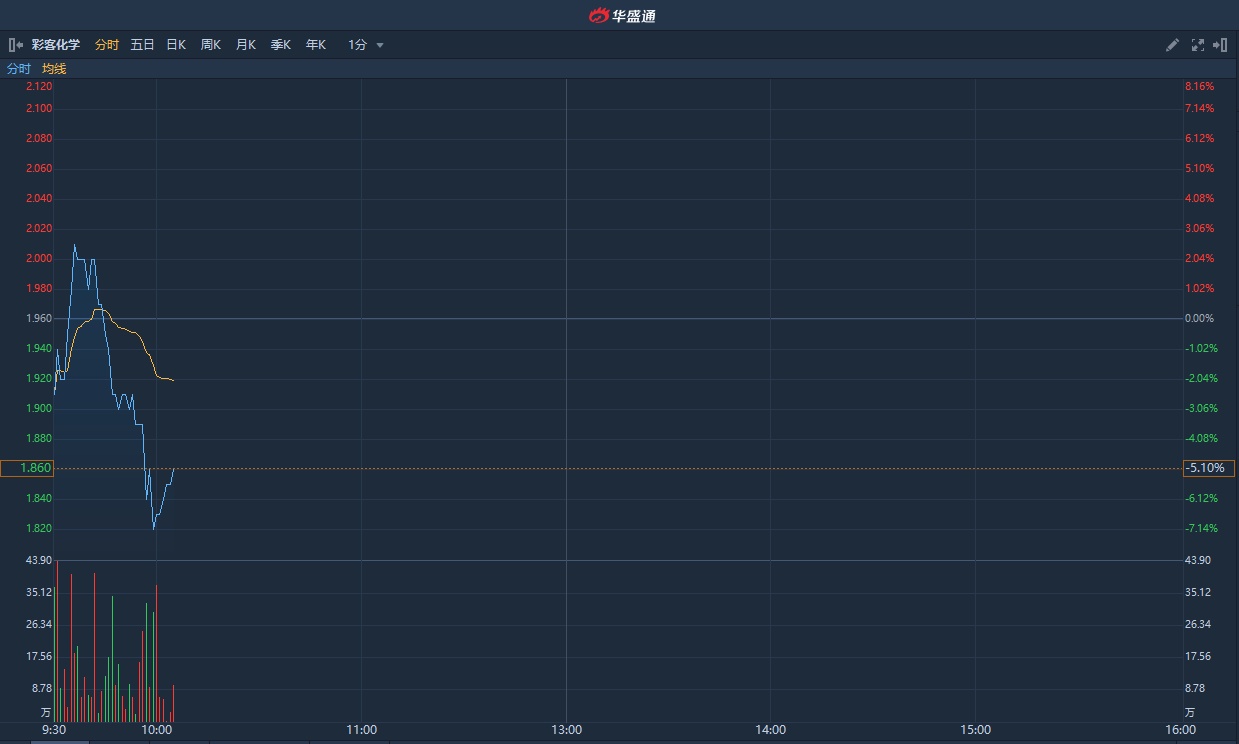1239x744 pixels.
Task: Click the 彩客化学 stock name
Action: pos(56,45)
